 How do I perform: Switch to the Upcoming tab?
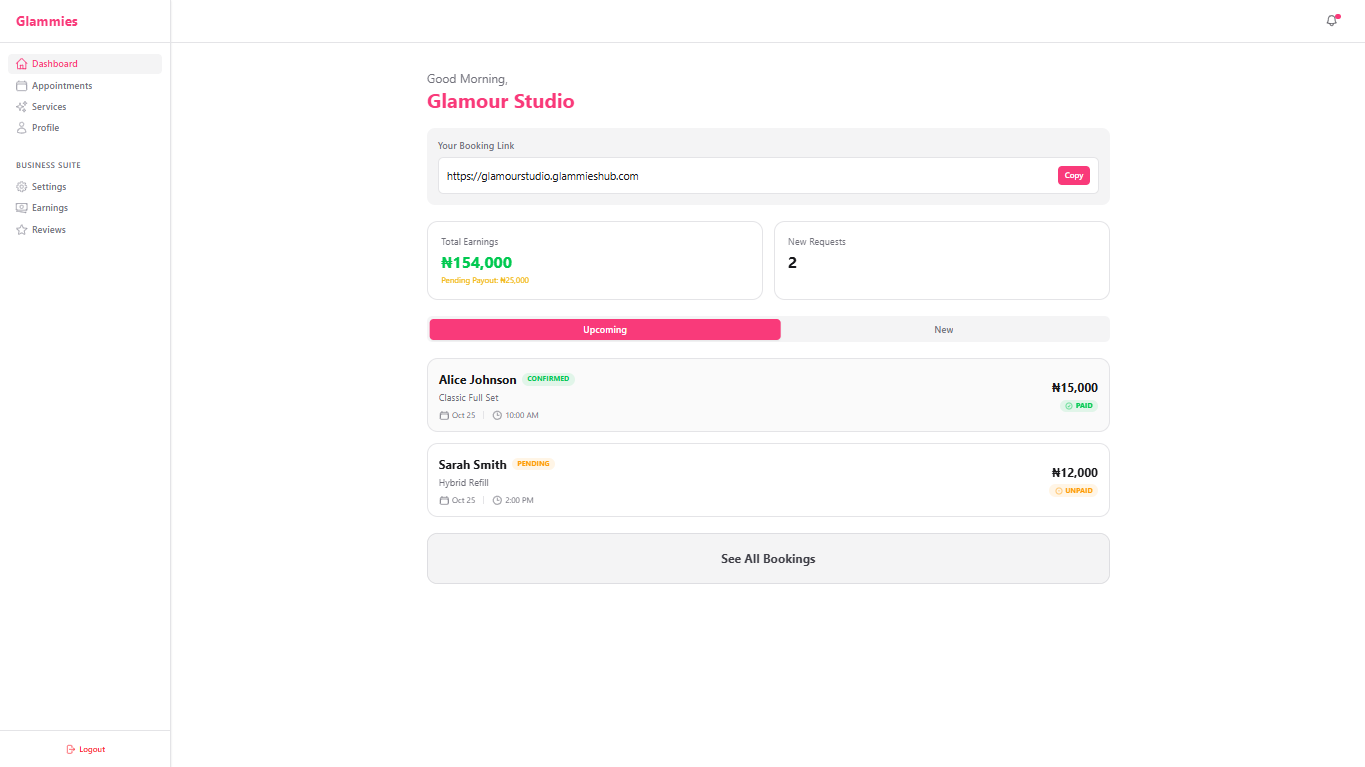pos(605,329)
